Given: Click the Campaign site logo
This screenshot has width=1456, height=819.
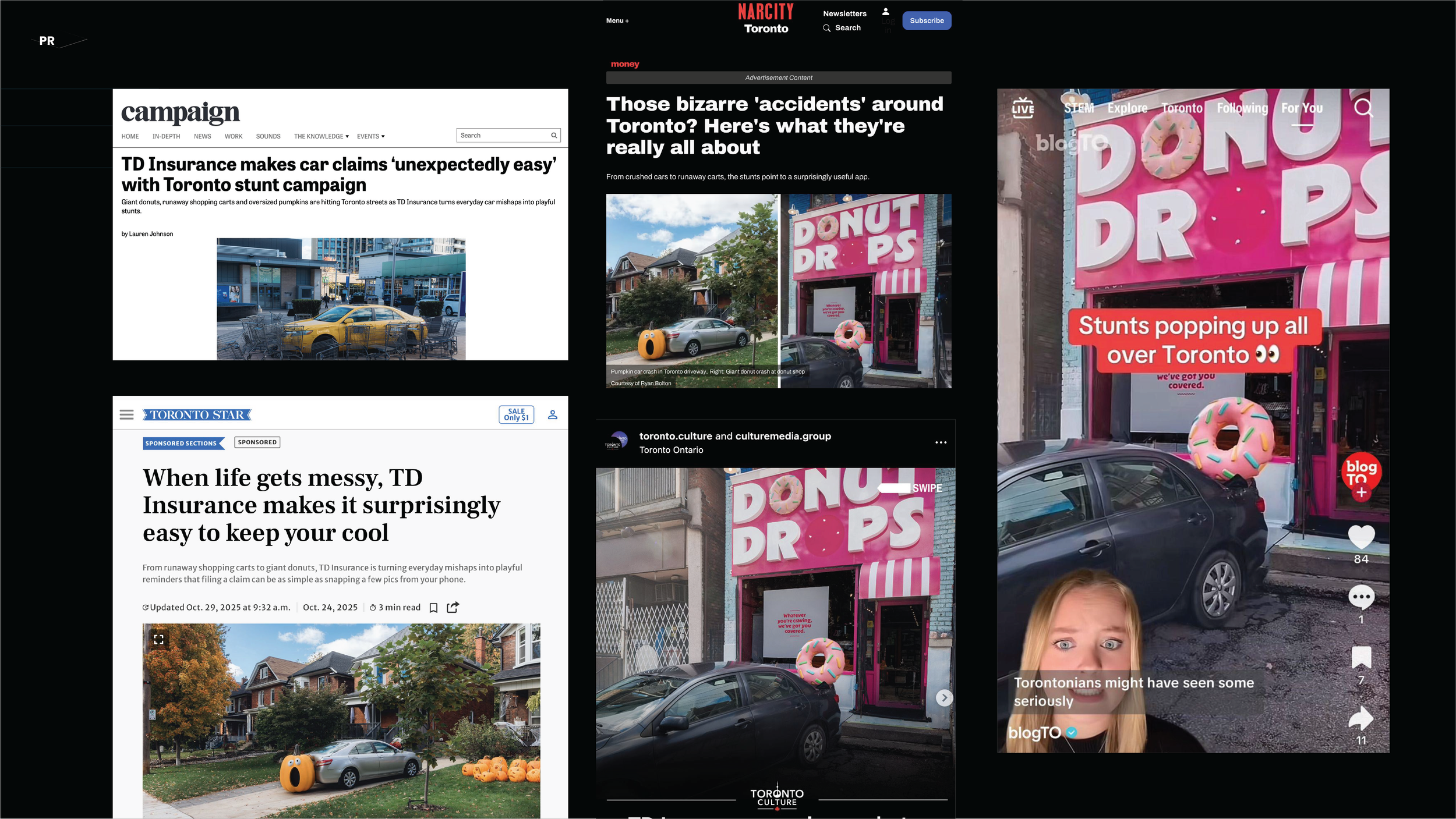Looking at the screenshot, I should coord(181,112).
